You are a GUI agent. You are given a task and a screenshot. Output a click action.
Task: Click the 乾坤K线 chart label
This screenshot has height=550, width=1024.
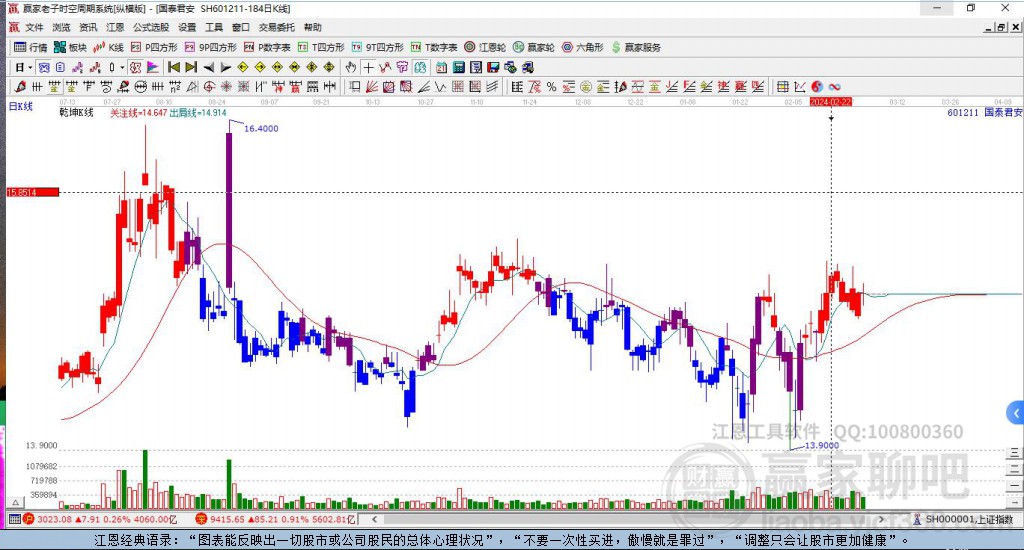[x=76, y=113]
